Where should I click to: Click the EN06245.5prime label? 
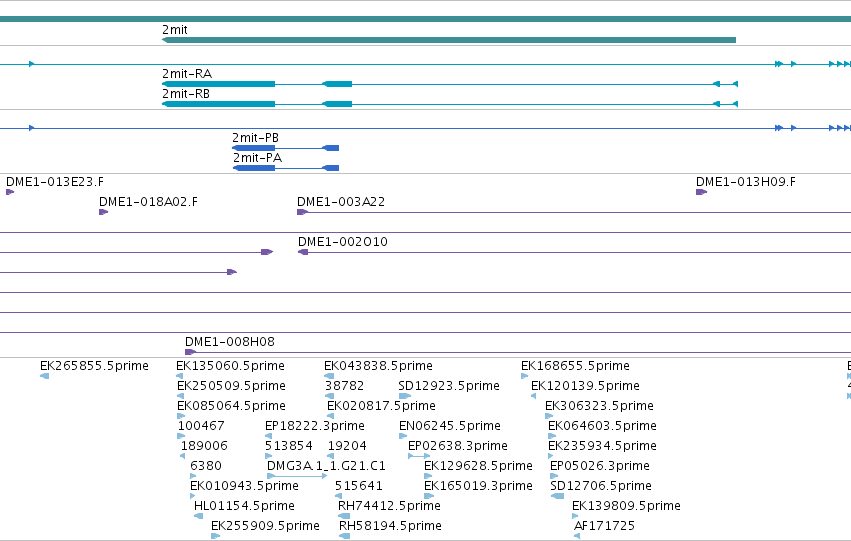450,426
